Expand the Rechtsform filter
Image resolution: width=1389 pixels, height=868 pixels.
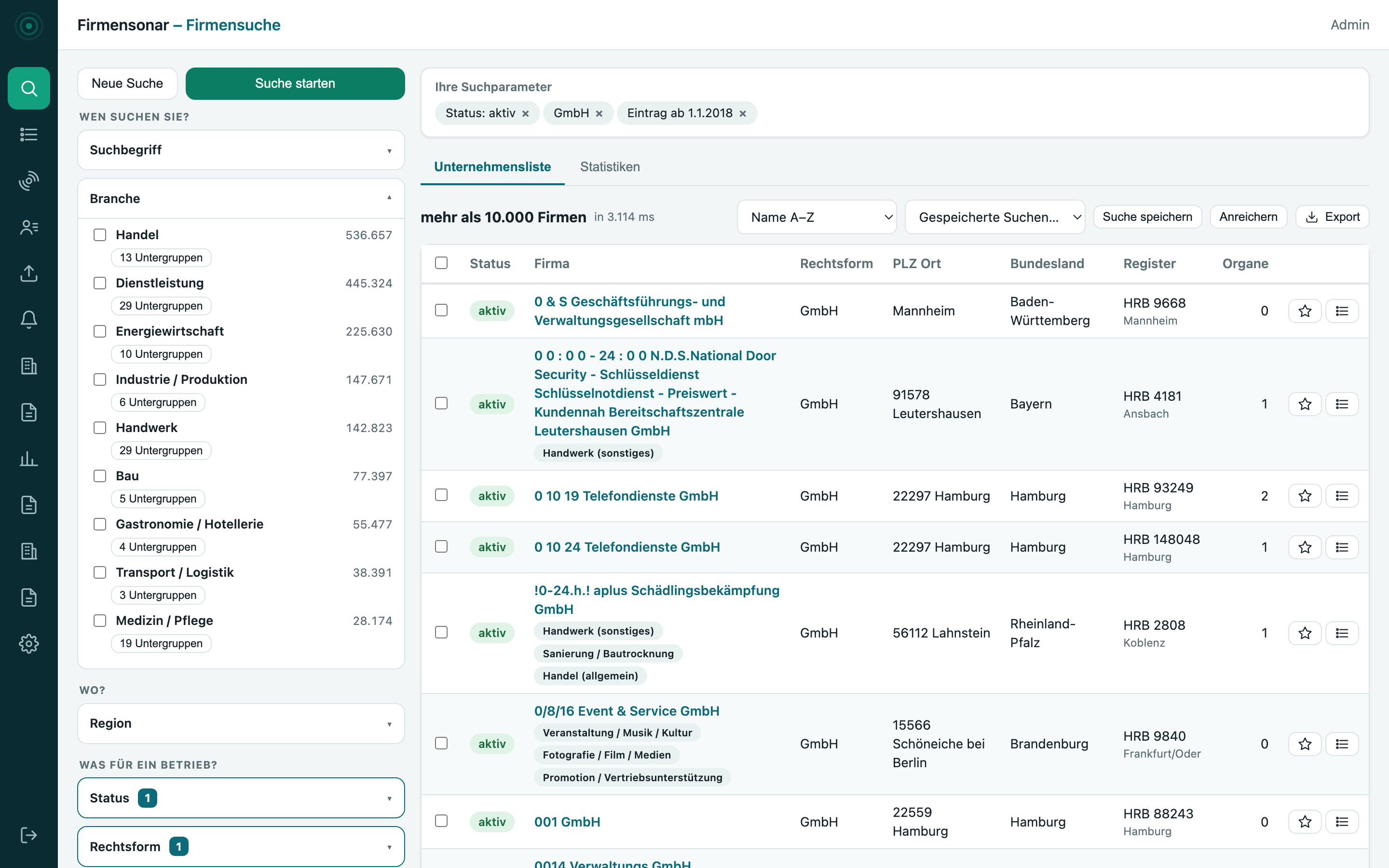tap(241, 847)
